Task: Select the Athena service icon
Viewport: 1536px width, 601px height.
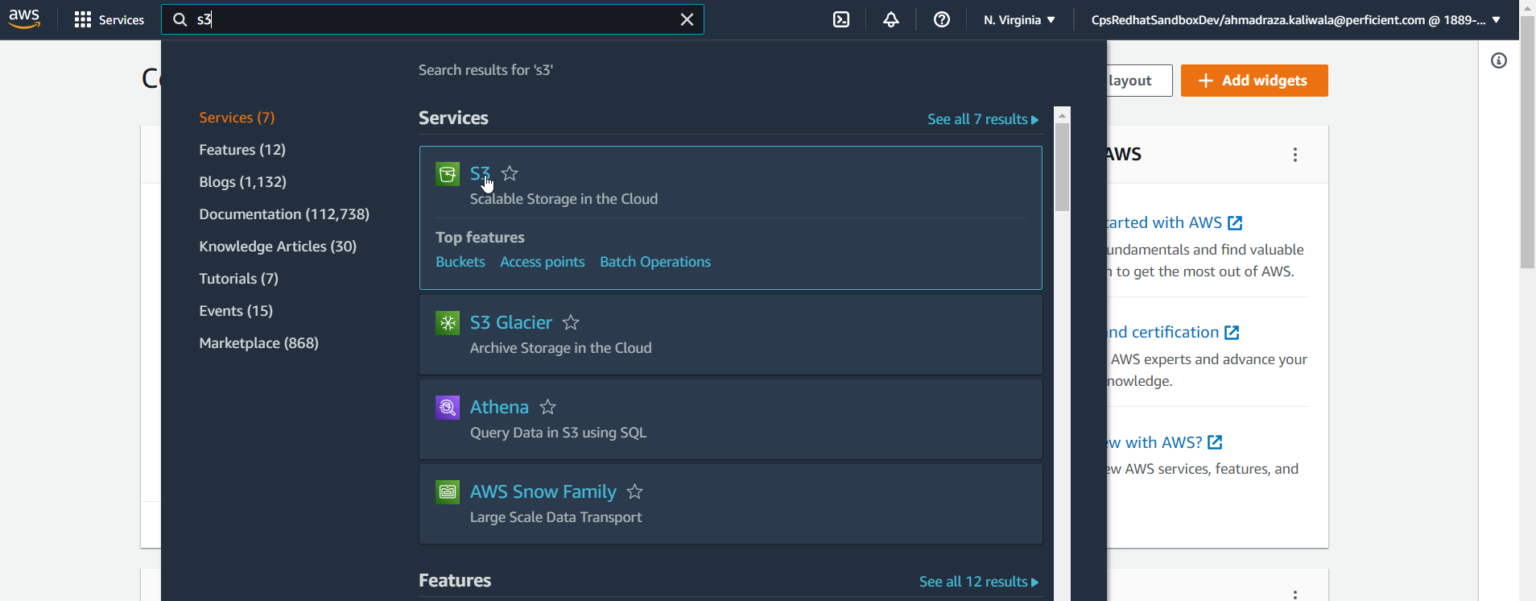Action: 447,407
